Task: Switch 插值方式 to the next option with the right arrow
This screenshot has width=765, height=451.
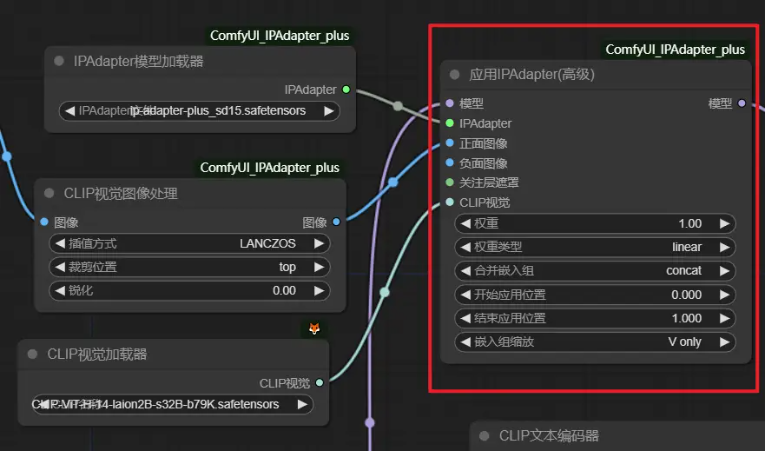Action: tap(319, 243)
